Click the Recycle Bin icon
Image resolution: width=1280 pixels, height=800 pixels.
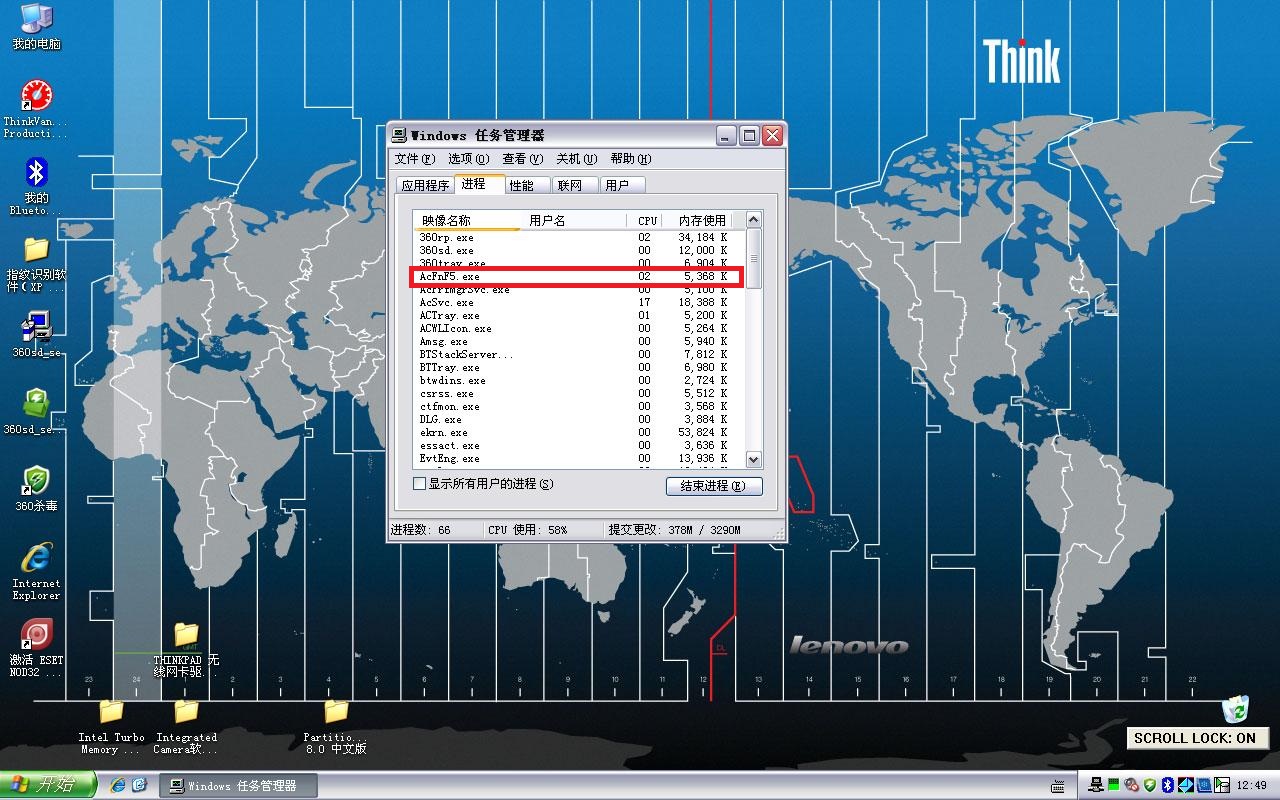1235,709
